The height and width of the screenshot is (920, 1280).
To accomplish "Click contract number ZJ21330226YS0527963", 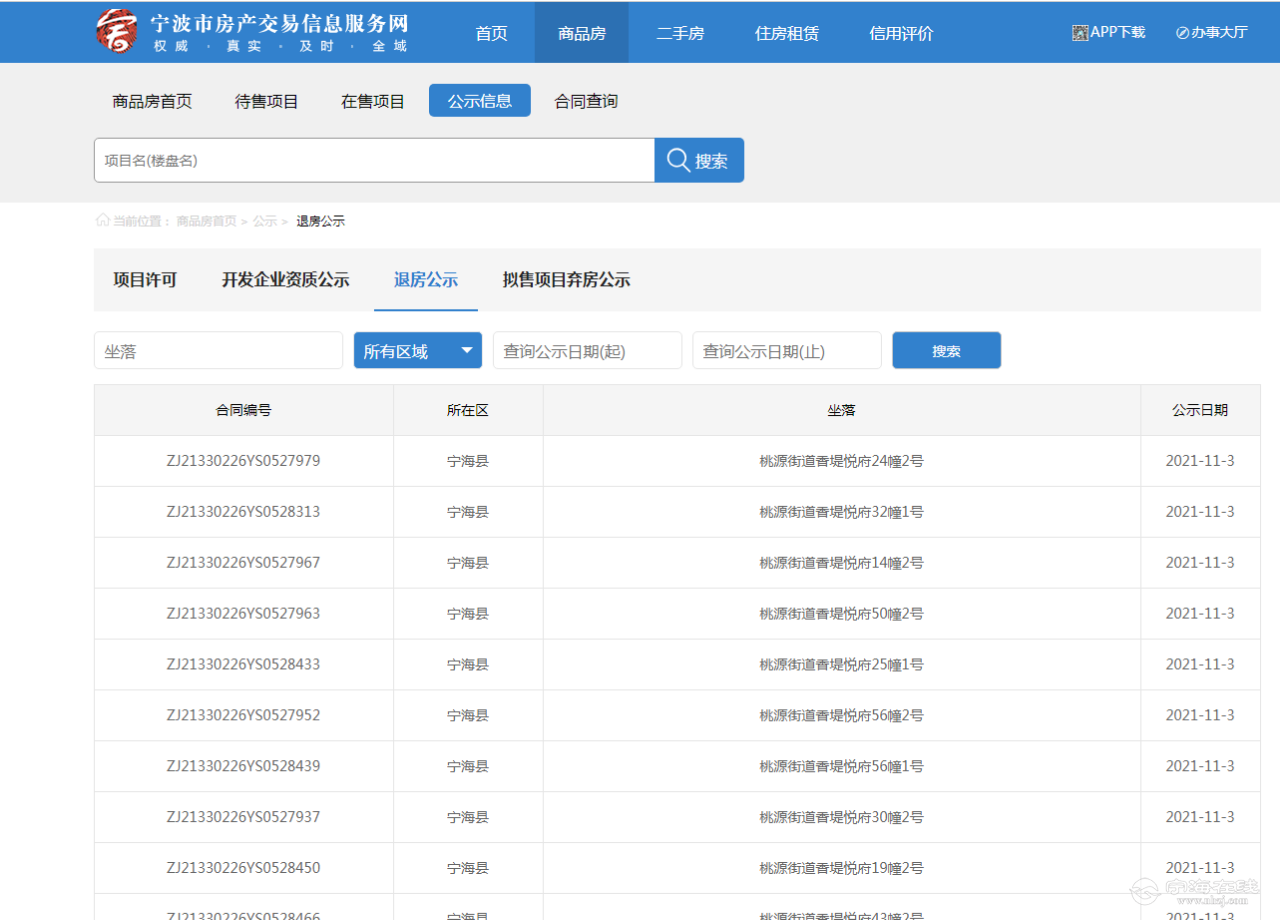I will coord(243,614).
